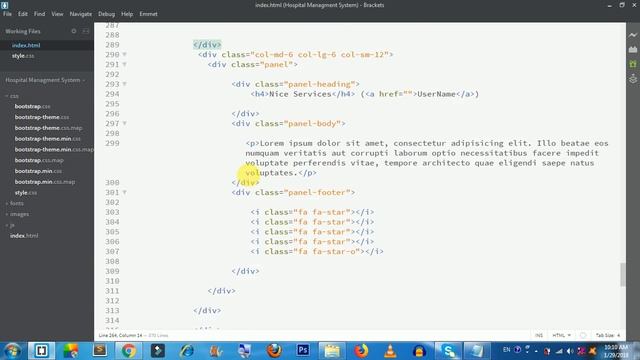This screenshot has width=640, height=360.
Task: Collapse code fold arrow at line 293
Action: pos(124,84)
